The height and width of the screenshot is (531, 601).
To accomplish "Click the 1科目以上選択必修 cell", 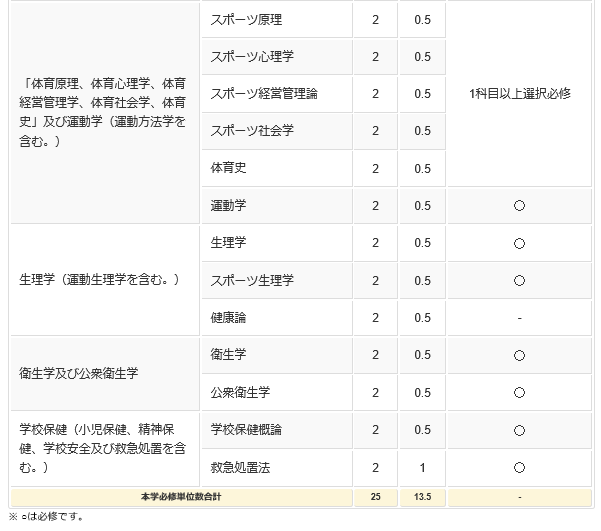I will [520, 94].
